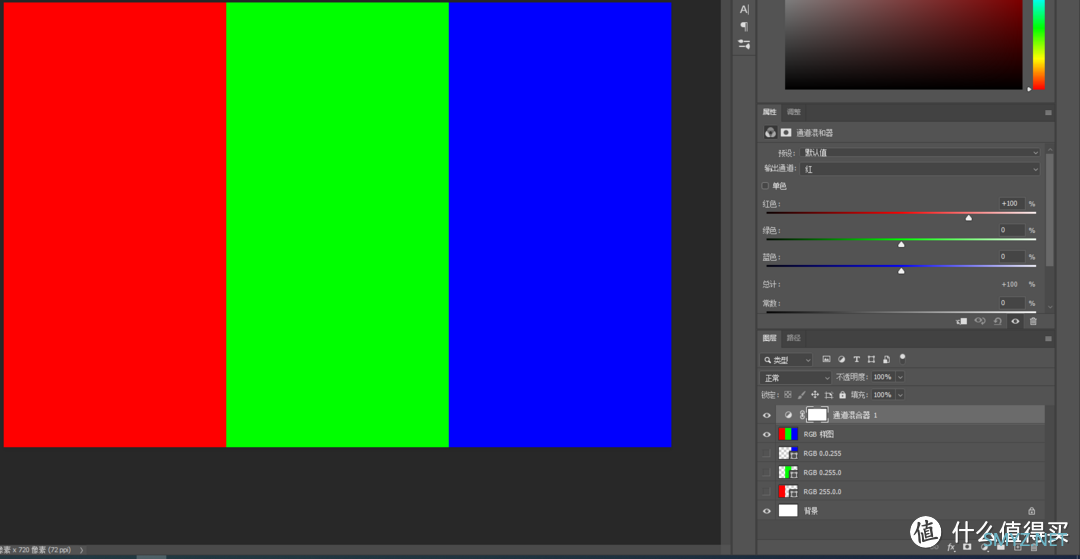Click the link icon on 通道混合器 1 layer

[x=802, y=415]
